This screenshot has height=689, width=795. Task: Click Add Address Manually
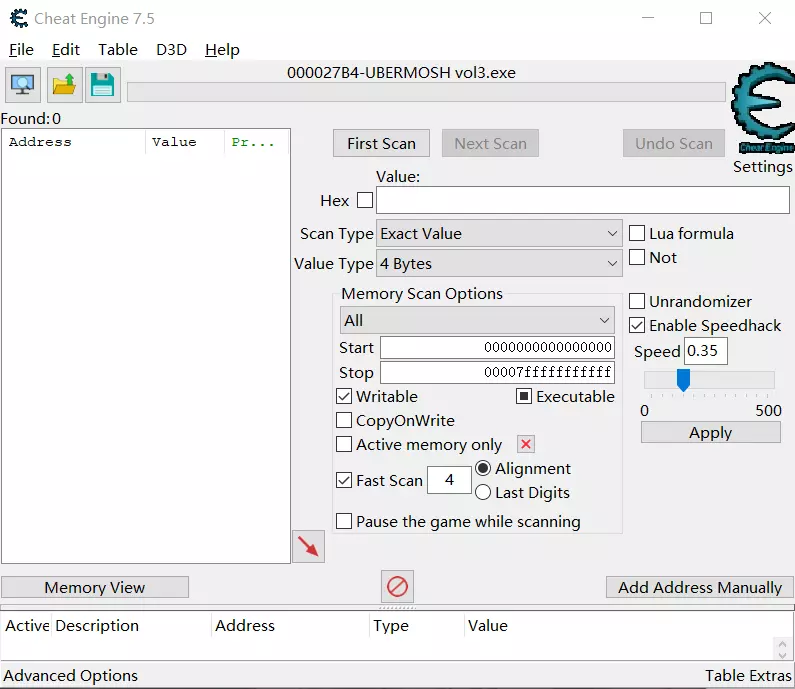(700, 587)
